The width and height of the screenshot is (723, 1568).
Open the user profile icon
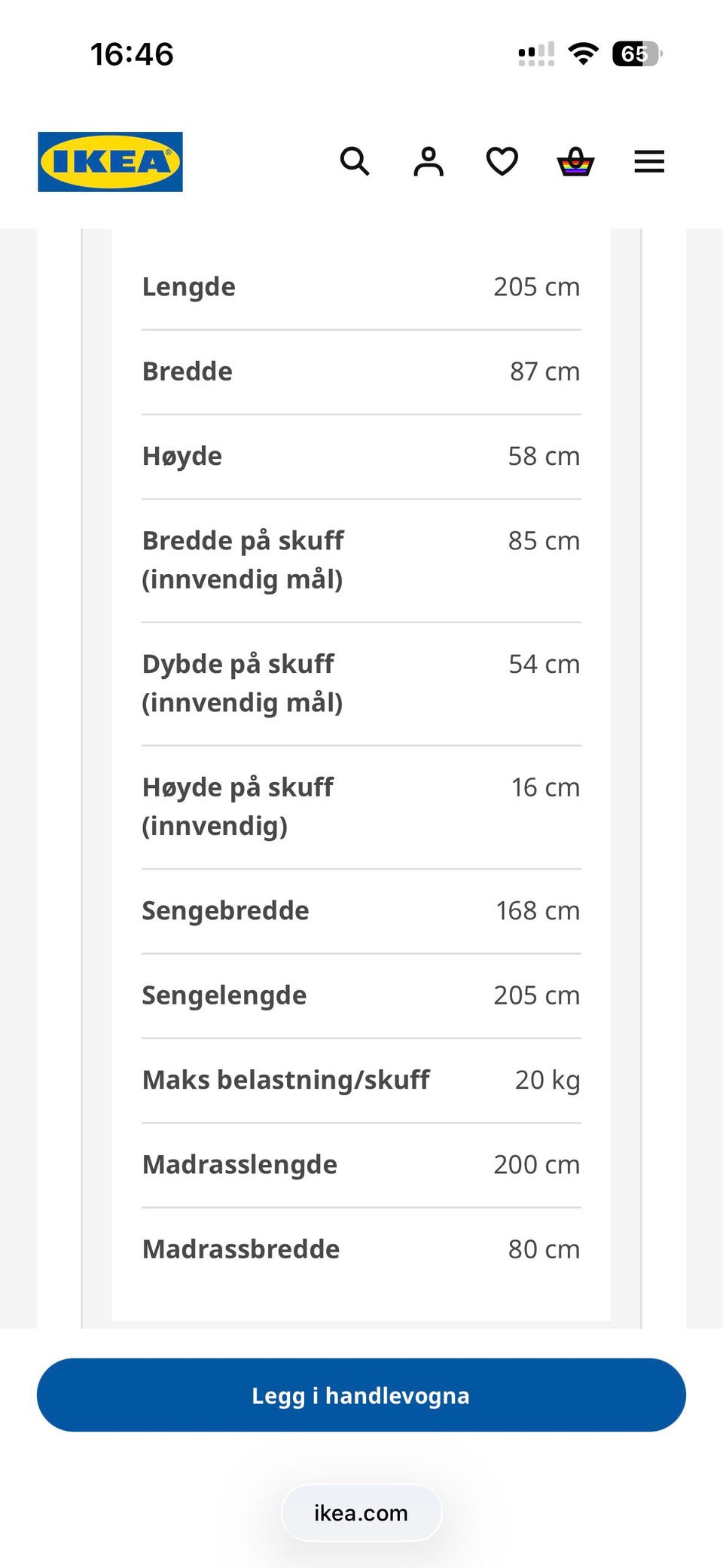429,161
